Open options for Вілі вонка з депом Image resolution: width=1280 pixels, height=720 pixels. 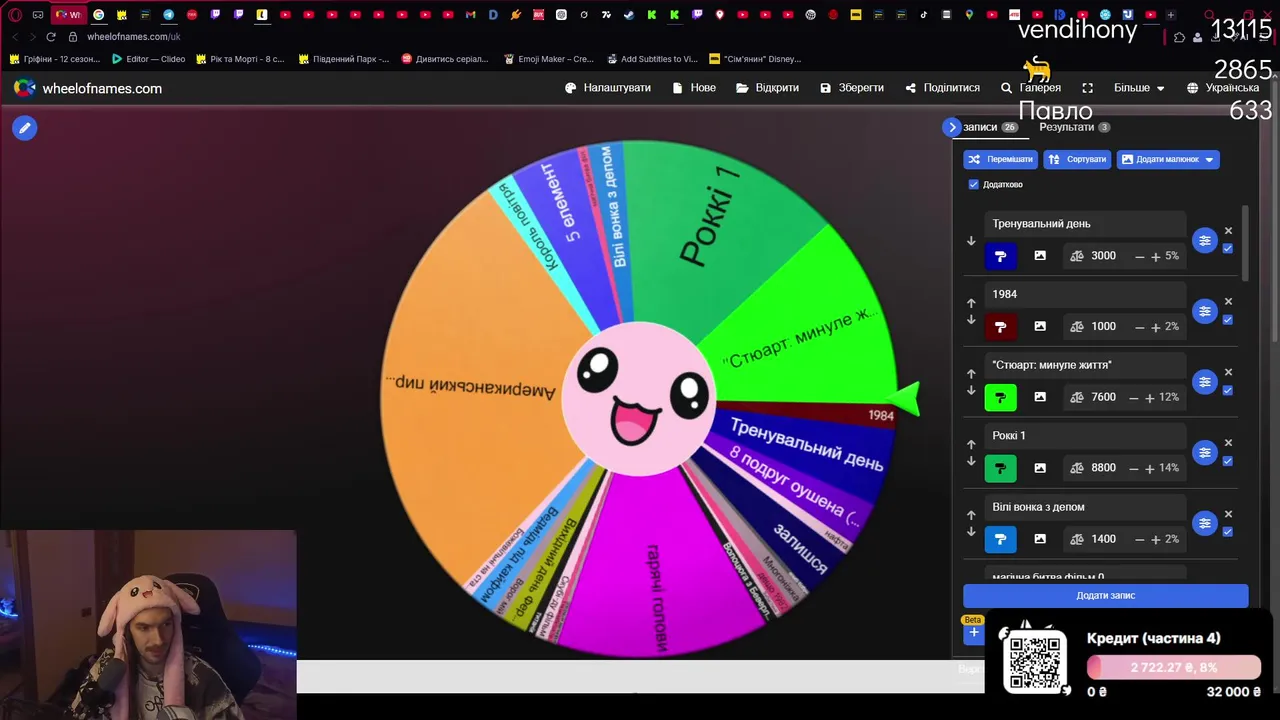click(1205, 523)
